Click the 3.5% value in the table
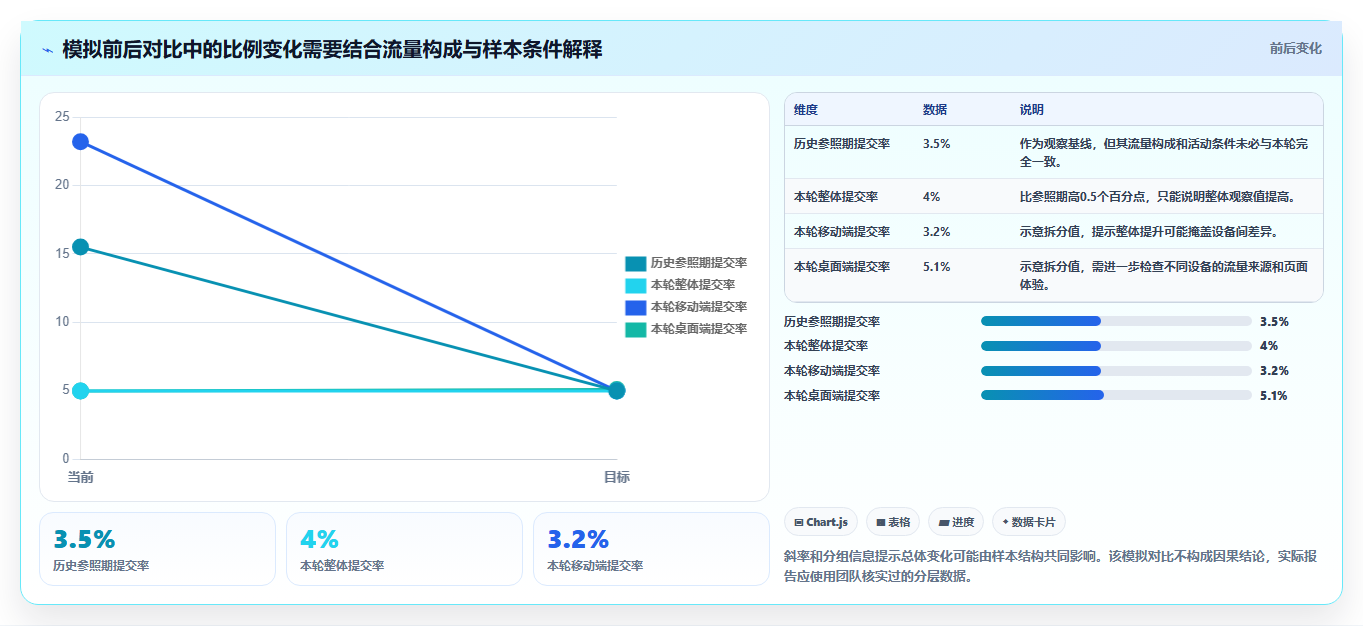Screen dimensions: 1363x626 click(937, 144)
